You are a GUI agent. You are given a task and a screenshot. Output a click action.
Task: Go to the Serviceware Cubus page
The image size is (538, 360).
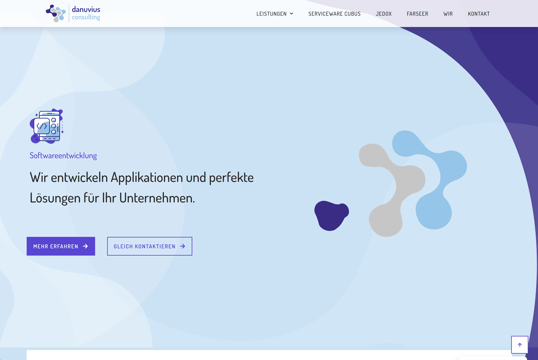click(x=334, y=14)
